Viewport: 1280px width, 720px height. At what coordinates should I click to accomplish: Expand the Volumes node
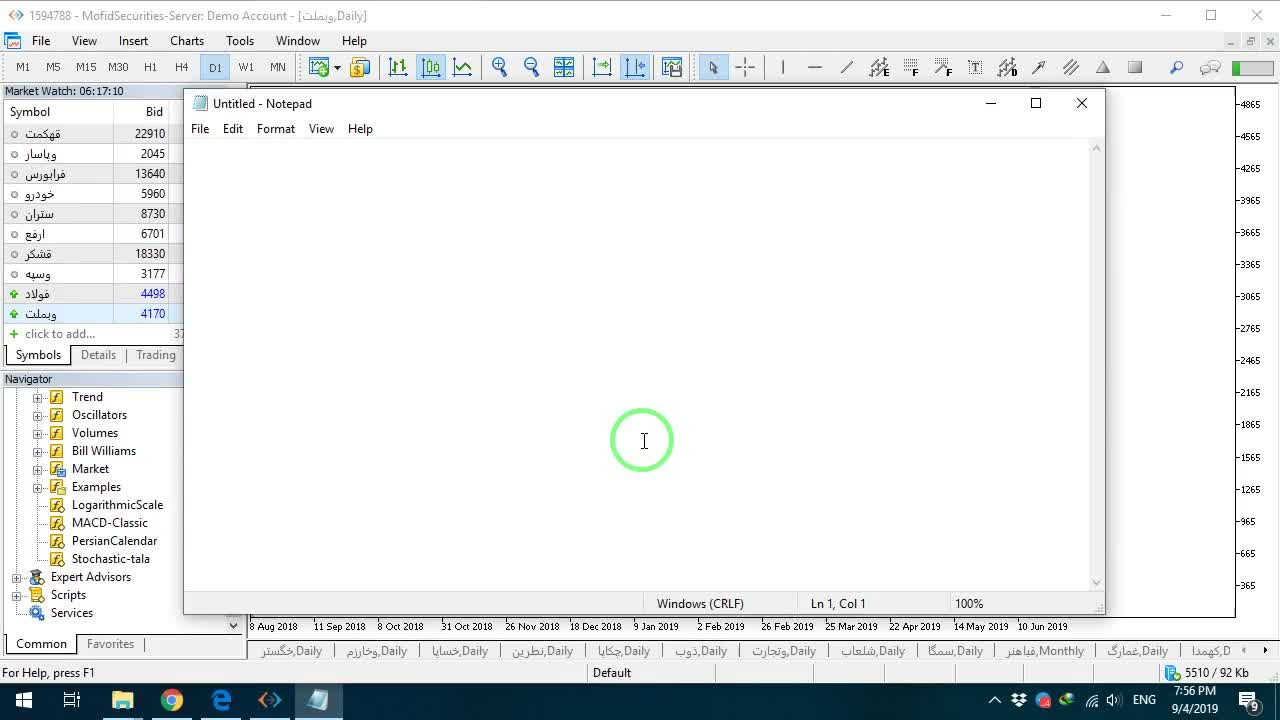(38, 433)
